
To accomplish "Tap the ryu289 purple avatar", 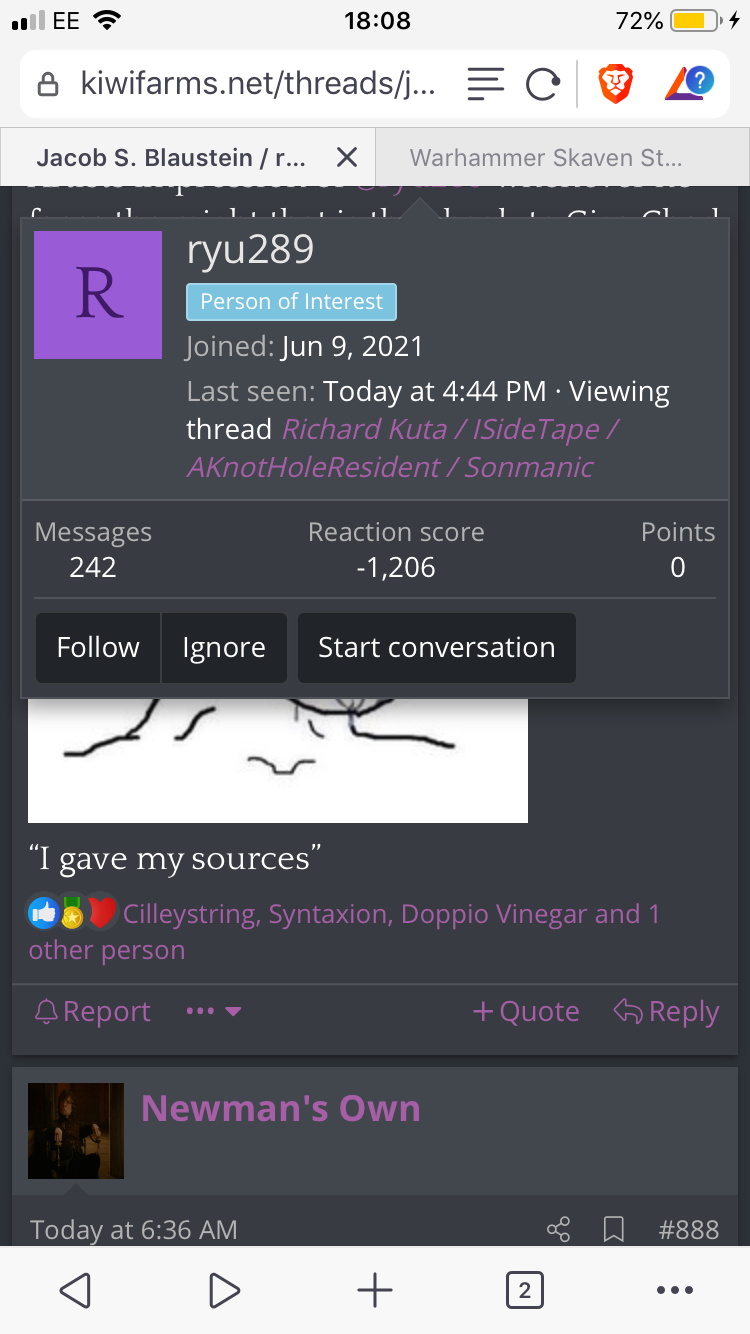I will 98,295.
